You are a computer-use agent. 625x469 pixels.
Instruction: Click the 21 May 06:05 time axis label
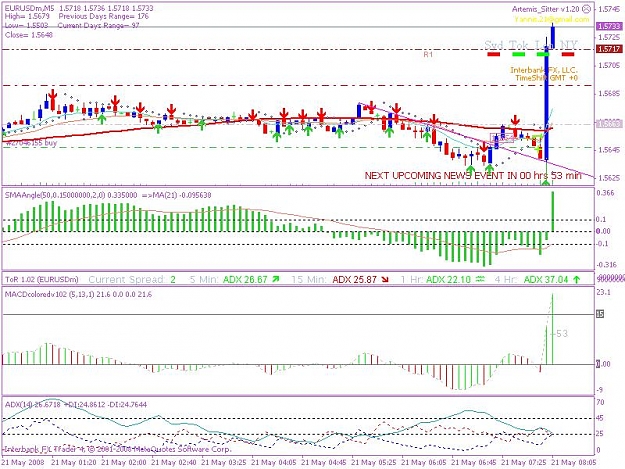coord(424,463)
